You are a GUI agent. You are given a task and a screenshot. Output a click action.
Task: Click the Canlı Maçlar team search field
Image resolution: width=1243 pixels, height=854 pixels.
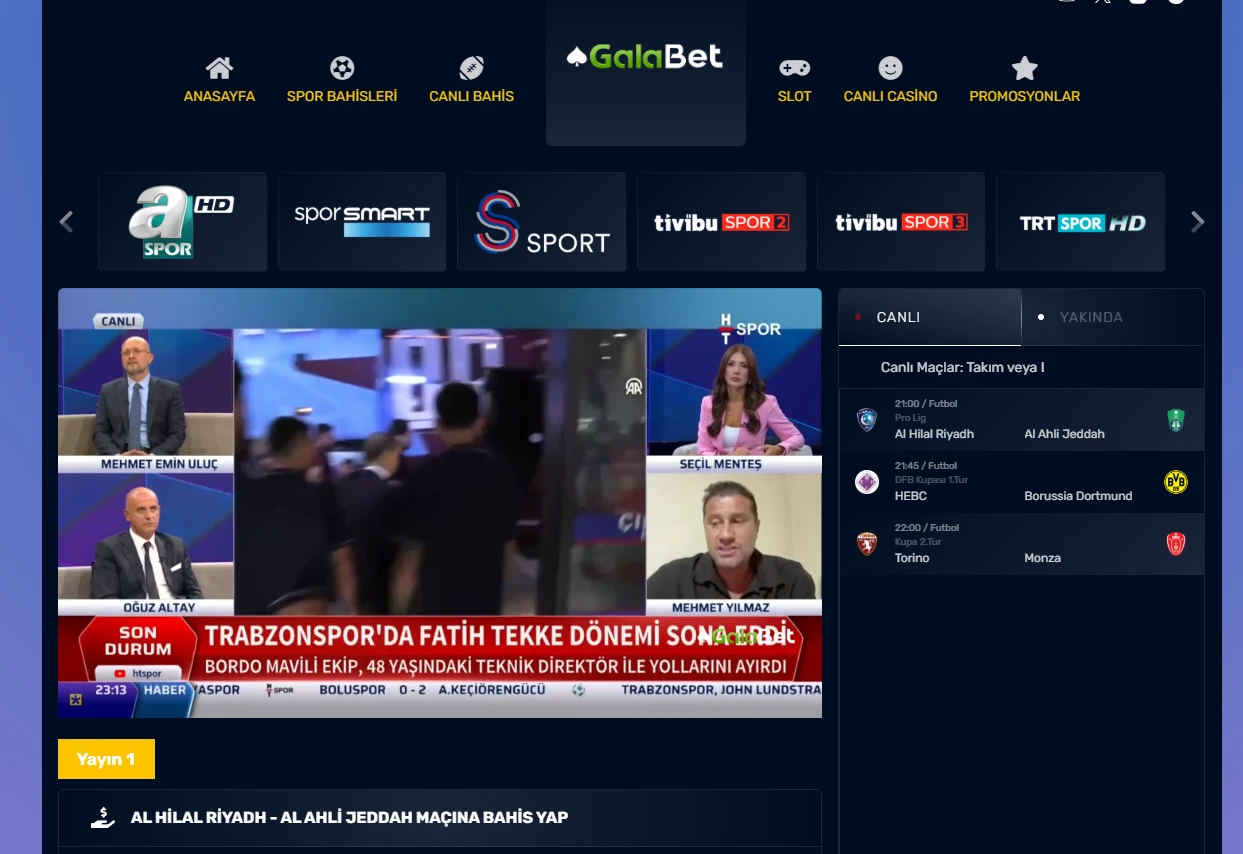pyautogui.click(x=1021, y=367)
